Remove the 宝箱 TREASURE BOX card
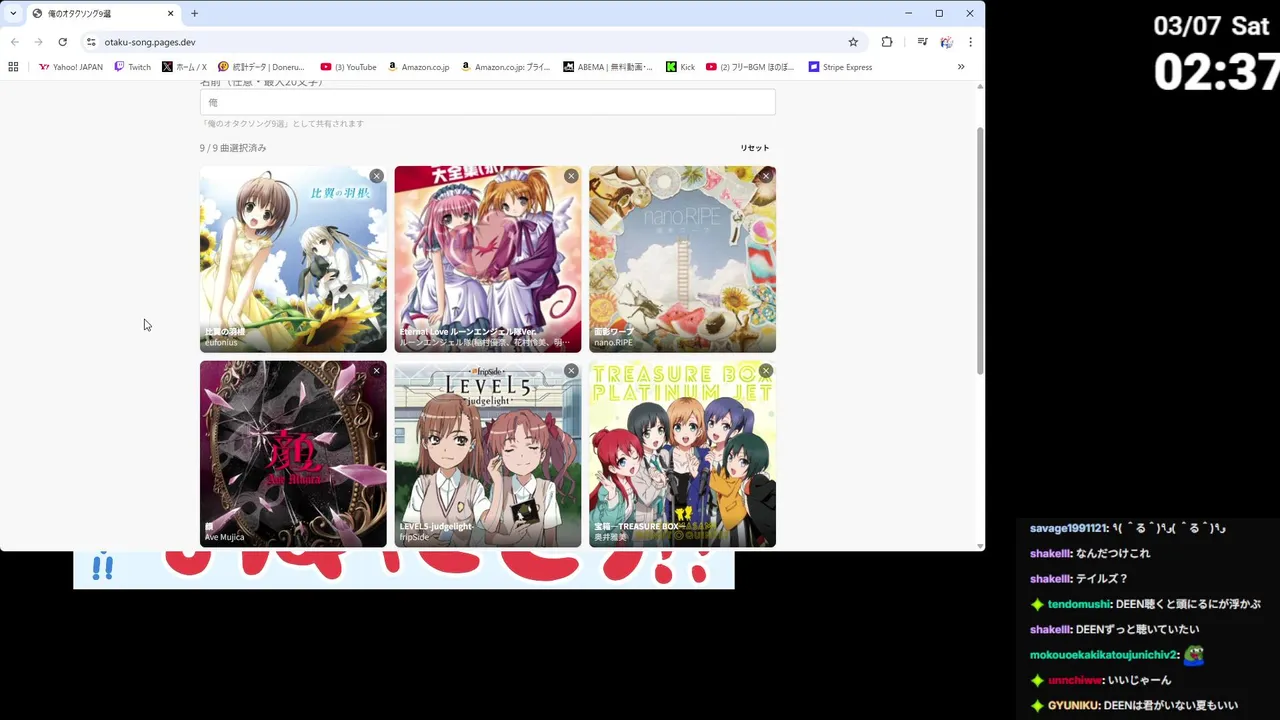Image resolution: width=1280 pixels, height=720 pixels. point(766,371)
